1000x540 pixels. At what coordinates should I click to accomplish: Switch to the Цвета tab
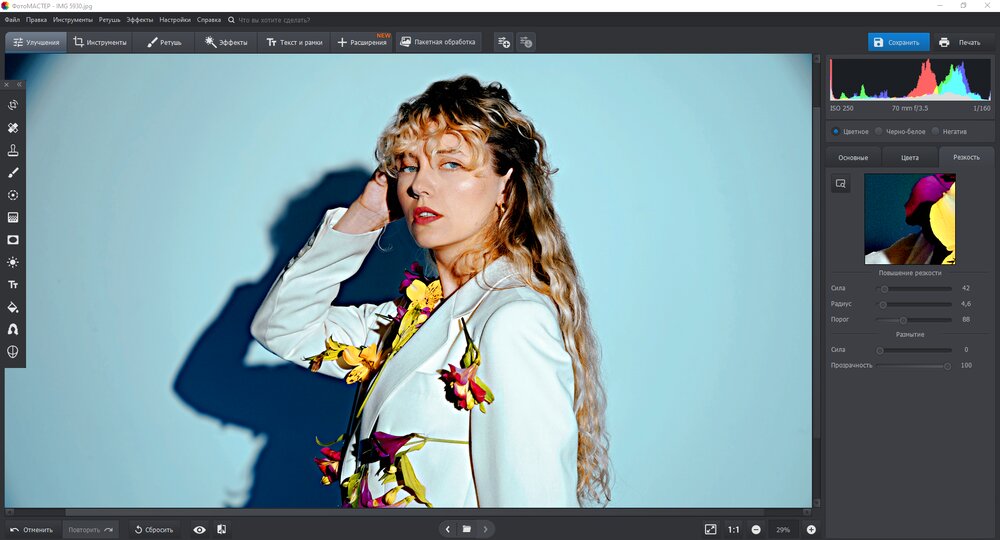pos(910,157)
